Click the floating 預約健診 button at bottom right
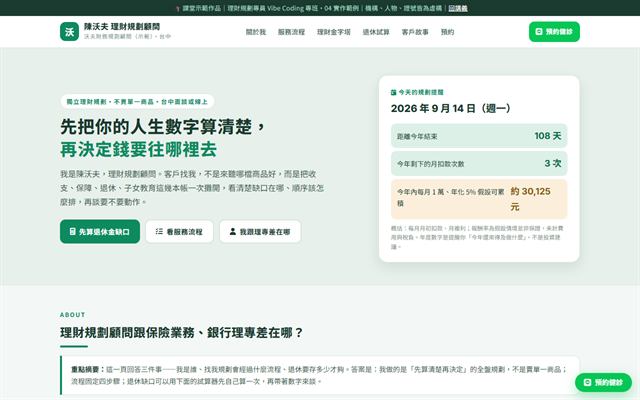The height and width of the screenshot is (400, 640). (603, 382)
